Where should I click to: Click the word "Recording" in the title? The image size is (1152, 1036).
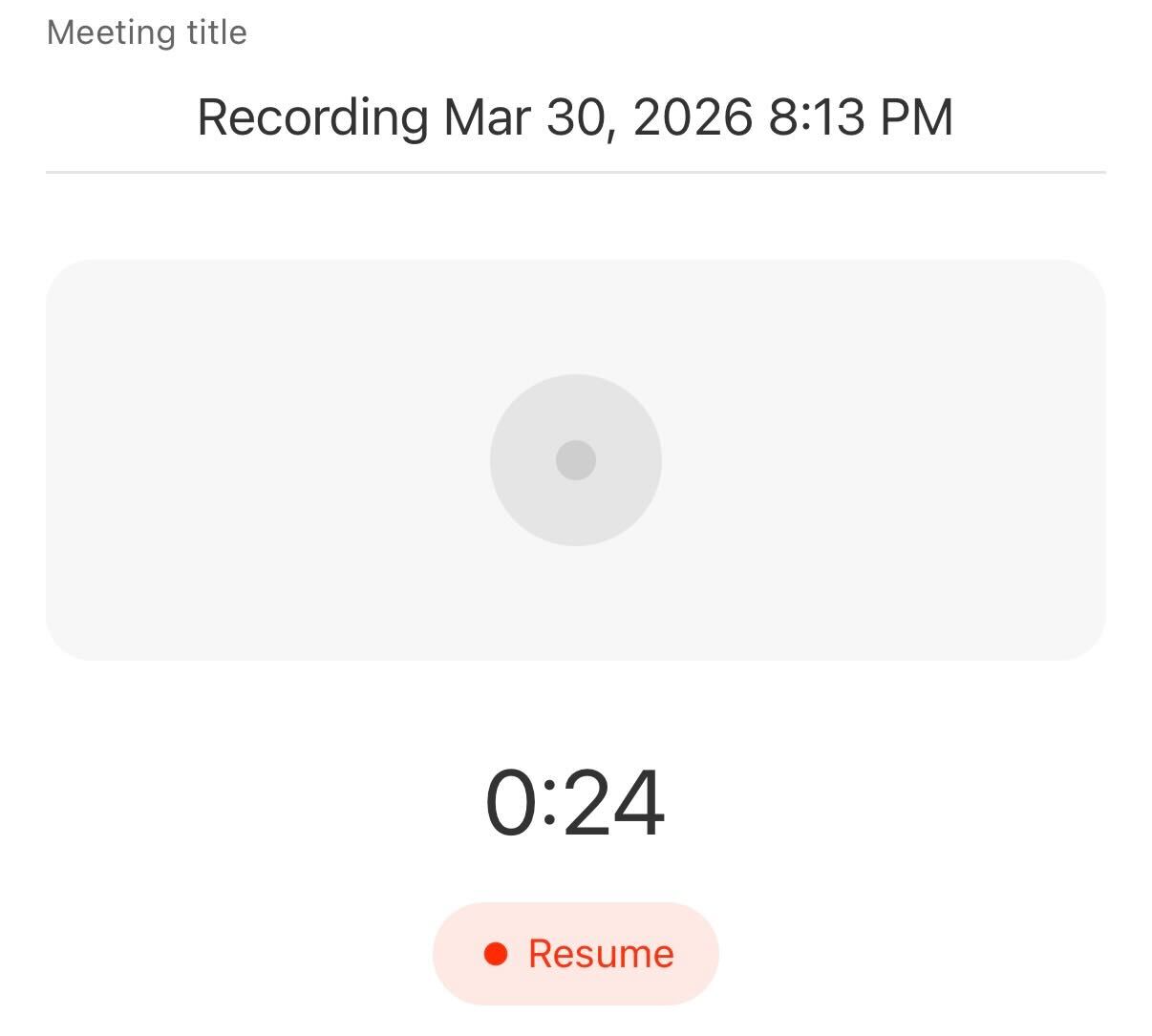(x=311, y=118)
